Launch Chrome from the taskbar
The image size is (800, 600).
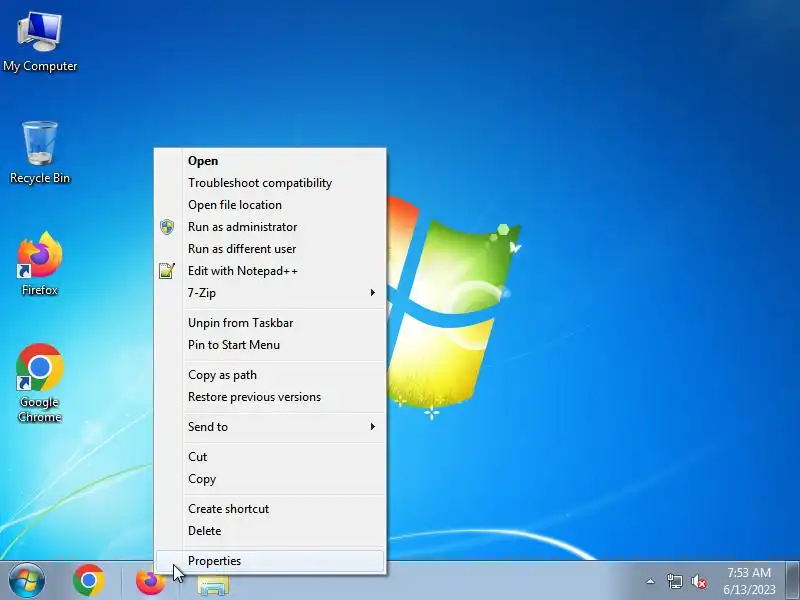pos(89,581)
